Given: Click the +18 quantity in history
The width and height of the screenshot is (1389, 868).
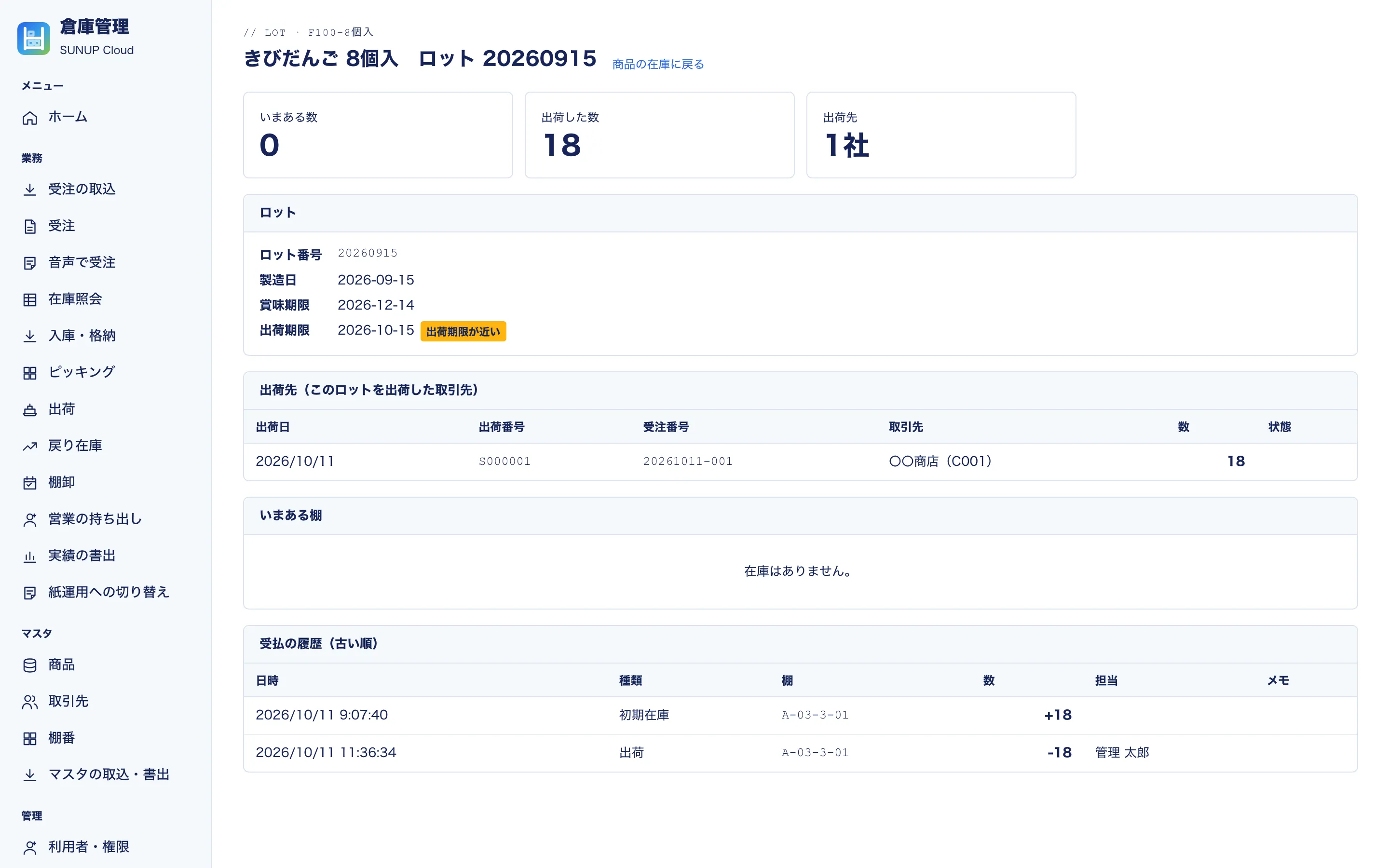Looking at the screenshot, I should [x=1058, y=715].
